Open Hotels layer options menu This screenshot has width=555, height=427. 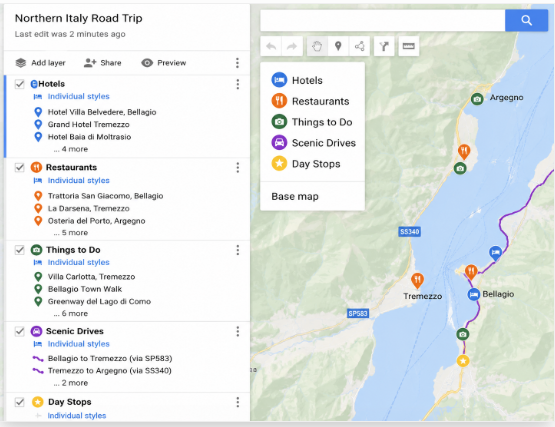[238, 84]
